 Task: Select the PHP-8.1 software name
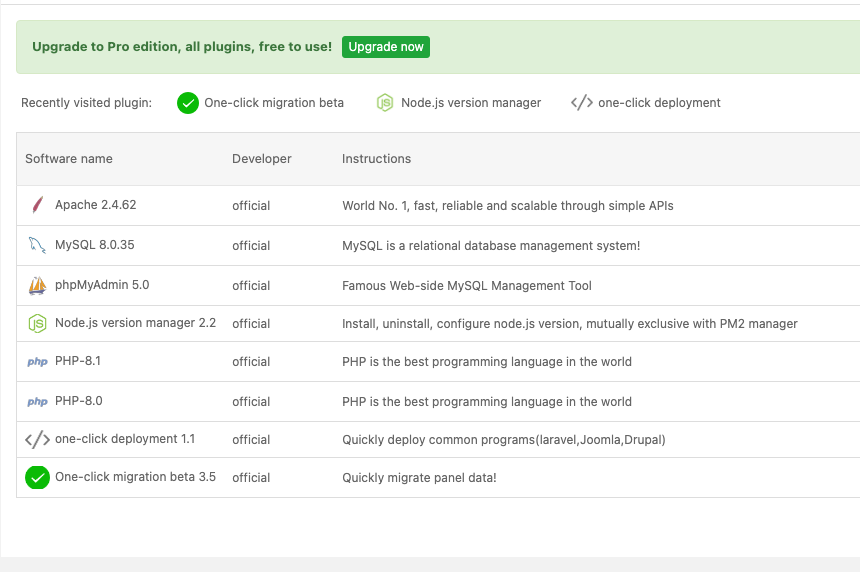point(78,361)
